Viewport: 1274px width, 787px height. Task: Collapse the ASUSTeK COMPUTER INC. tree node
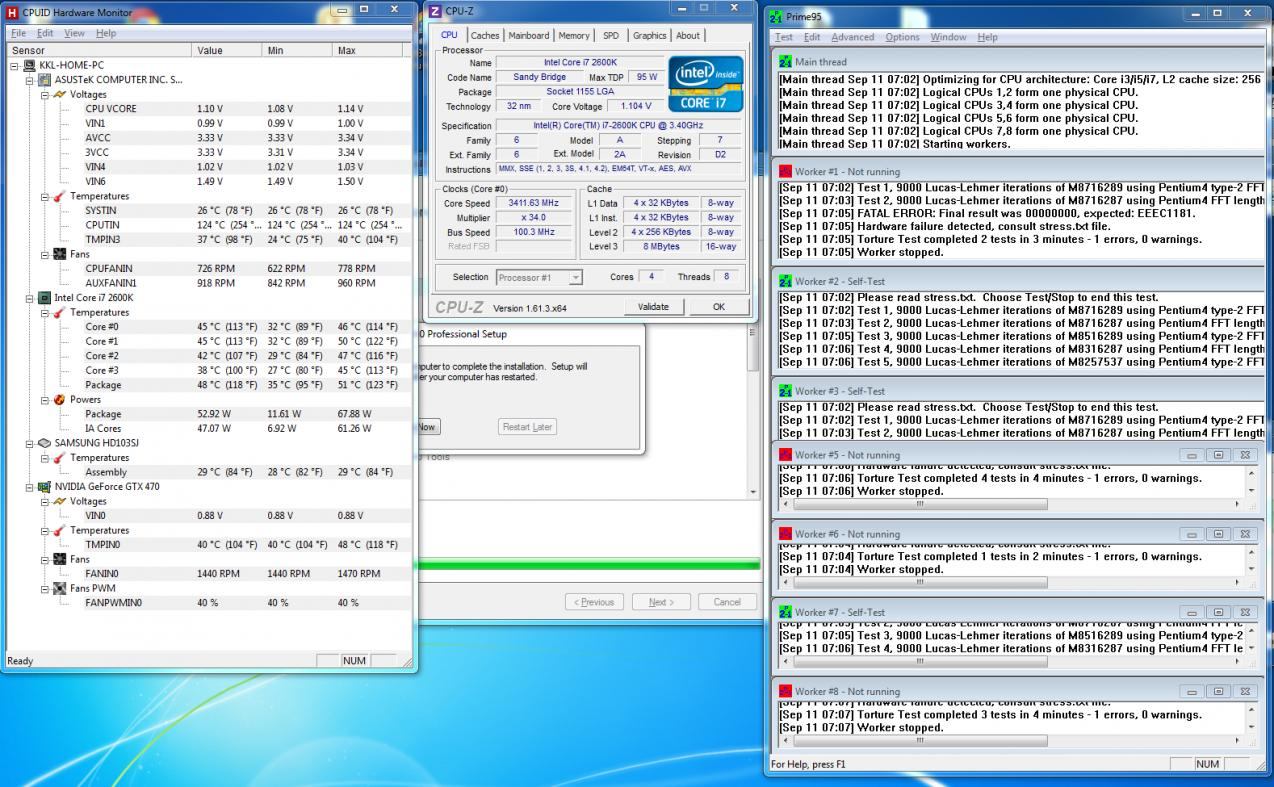click(x=30, y=80)
